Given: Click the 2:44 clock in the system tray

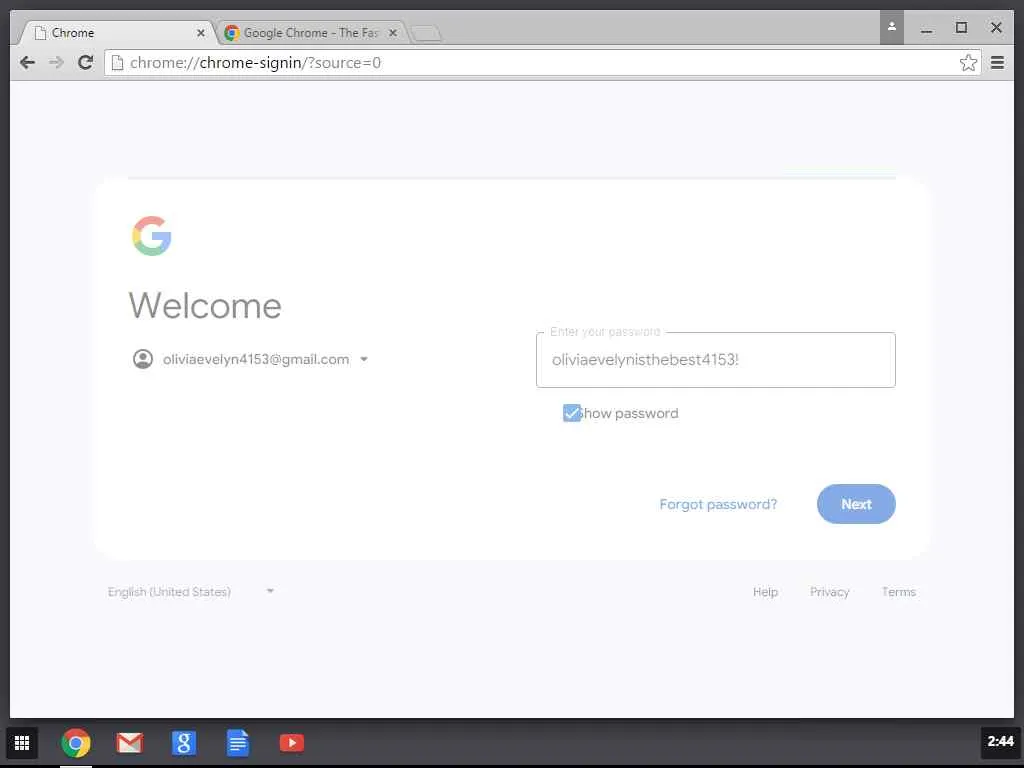Looking at the screenshot, I should pyautogui.click(x=1000, y=741).
